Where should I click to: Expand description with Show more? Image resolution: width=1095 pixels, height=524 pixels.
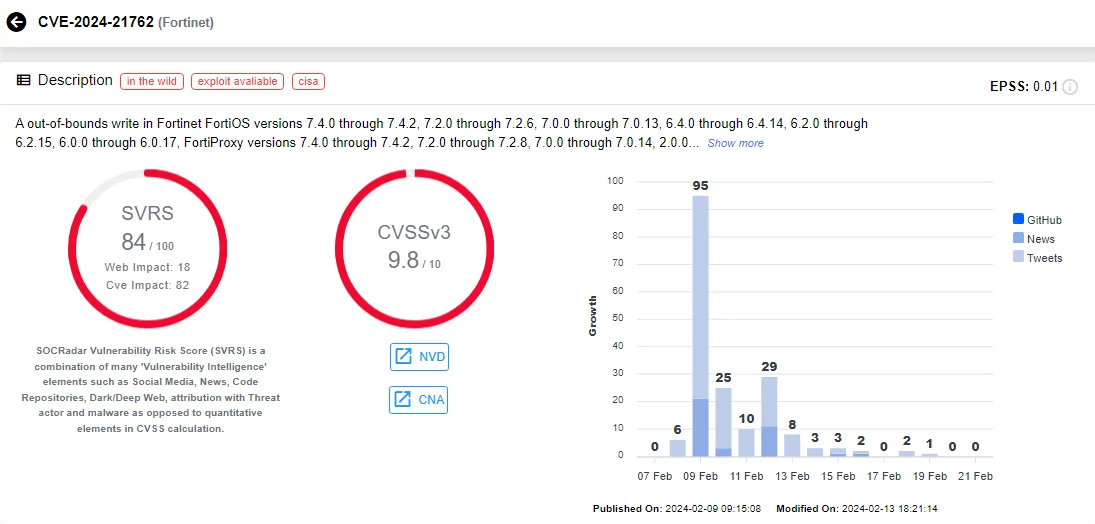click(735, 143)
